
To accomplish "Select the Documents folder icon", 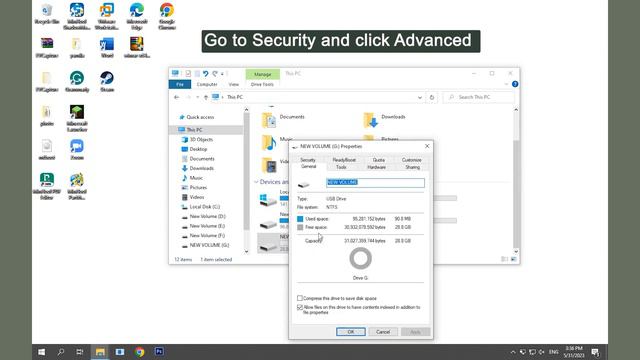I will pyautogui.click(x=269, y=120).
